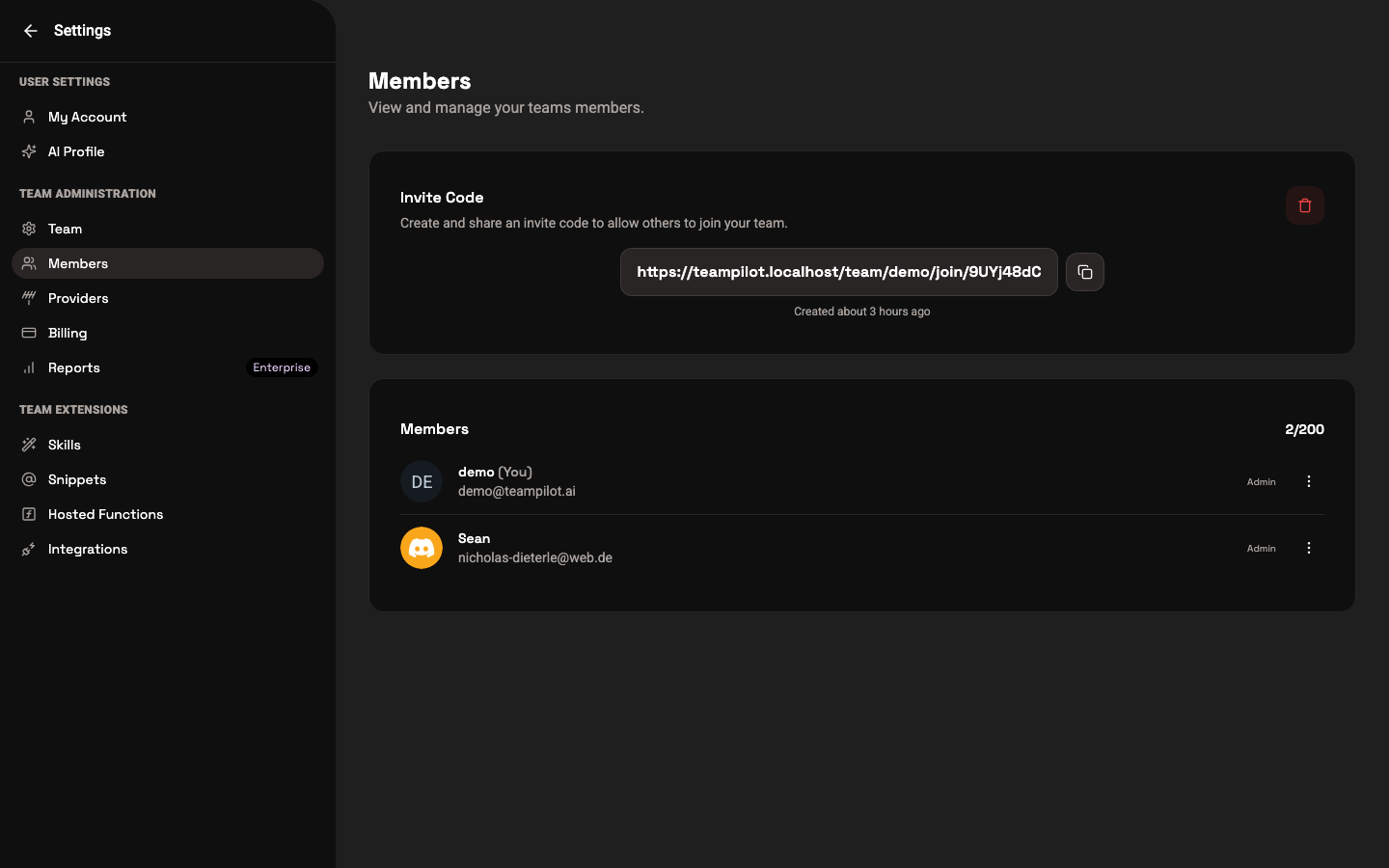The width and height of the screenshot is (1389, 868).
Task: Click the DE avatar of demo
Action: coord(422,481)
